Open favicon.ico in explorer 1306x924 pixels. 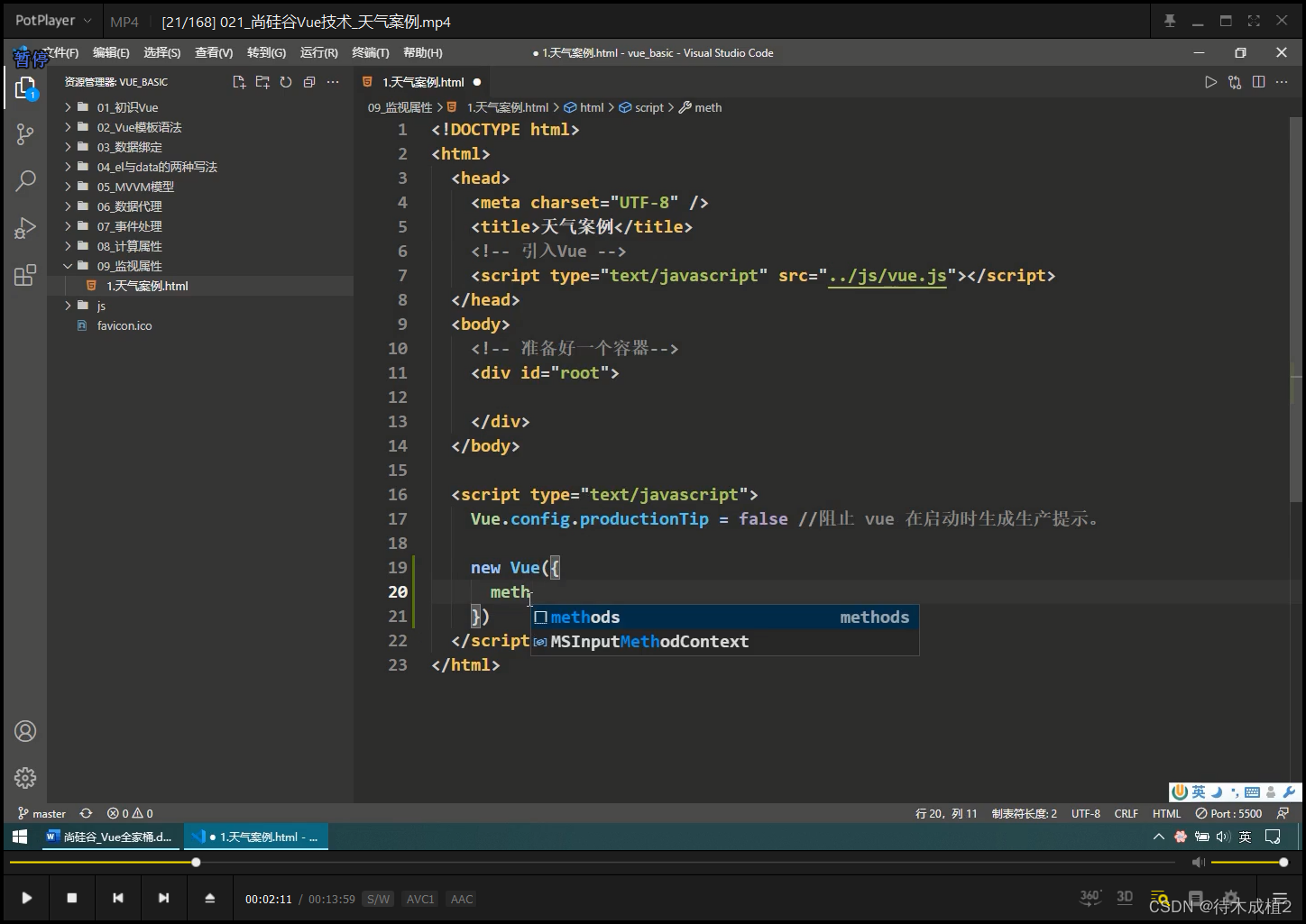tap(200, 325)
